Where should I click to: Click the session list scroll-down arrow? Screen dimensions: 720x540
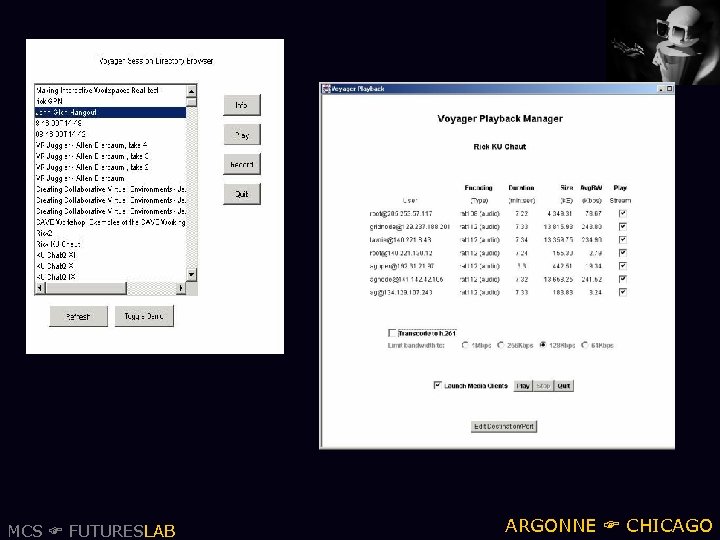point(191,275)
